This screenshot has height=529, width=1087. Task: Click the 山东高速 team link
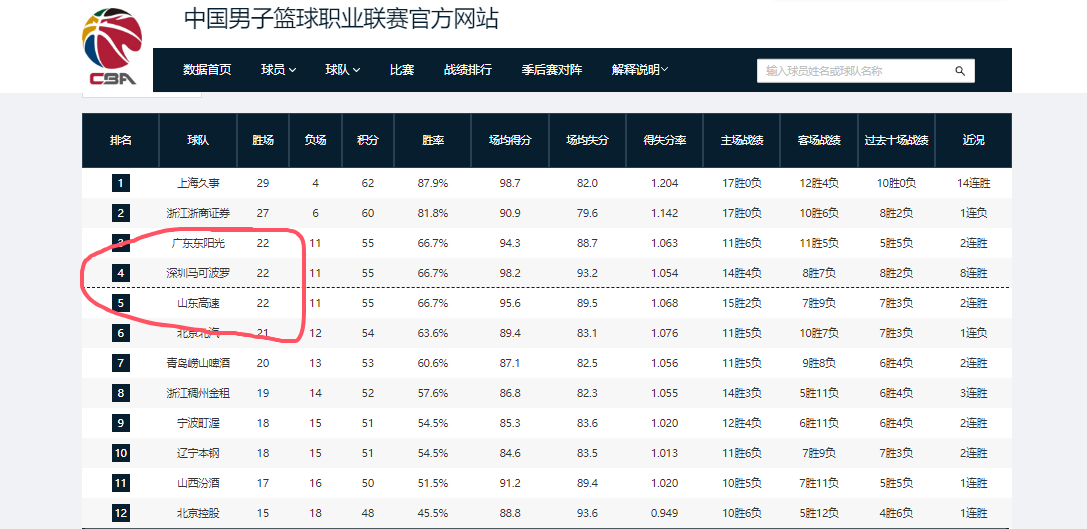pyautogui.click(x=198, y=303)
